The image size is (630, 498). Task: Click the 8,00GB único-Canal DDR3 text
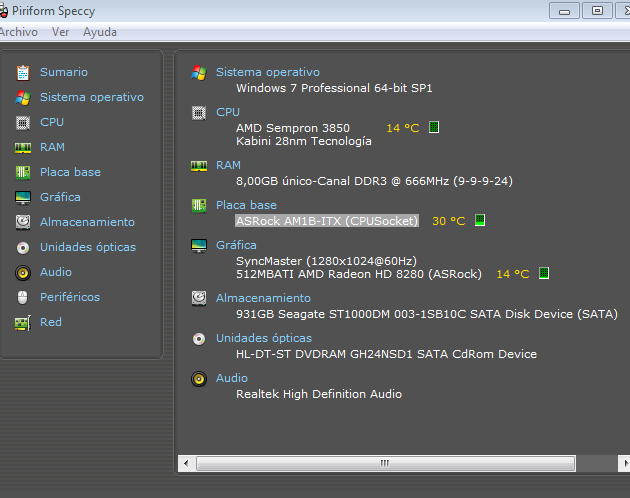pos(311,181)
